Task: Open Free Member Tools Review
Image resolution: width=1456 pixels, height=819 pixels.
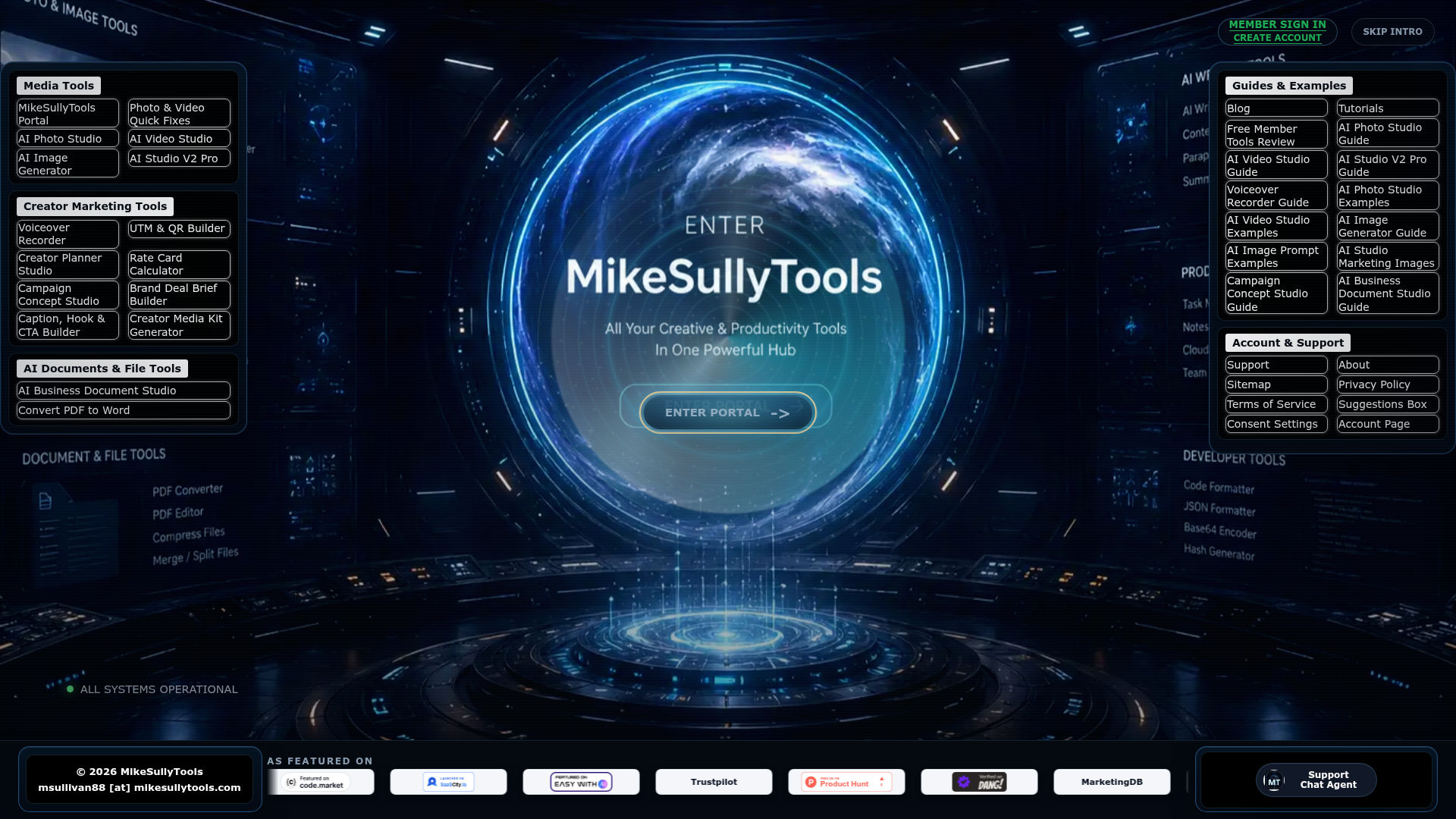Action: pos(1276,135)
